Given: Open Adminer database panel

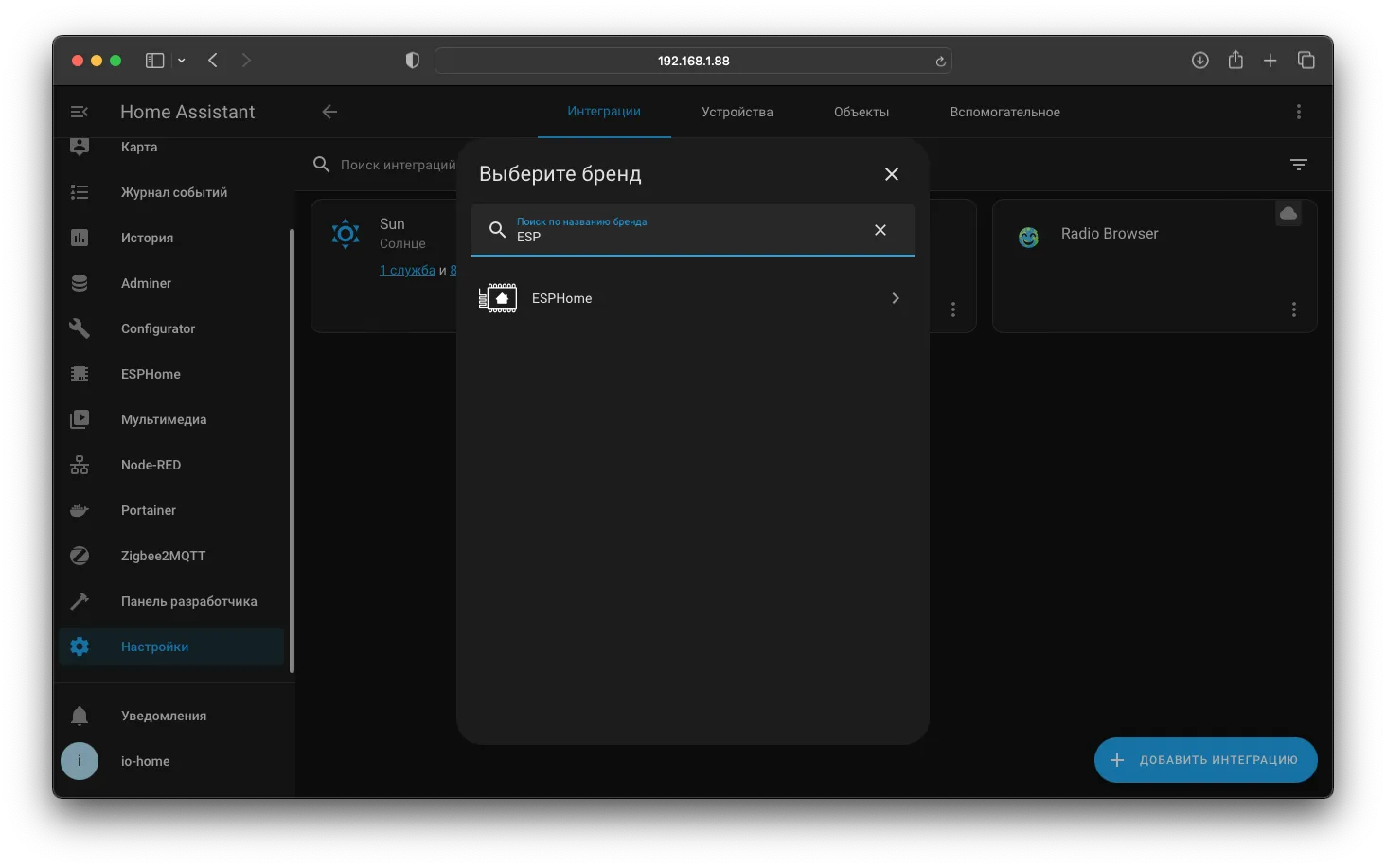Looking at the screenshot, I should click(170, 283).
